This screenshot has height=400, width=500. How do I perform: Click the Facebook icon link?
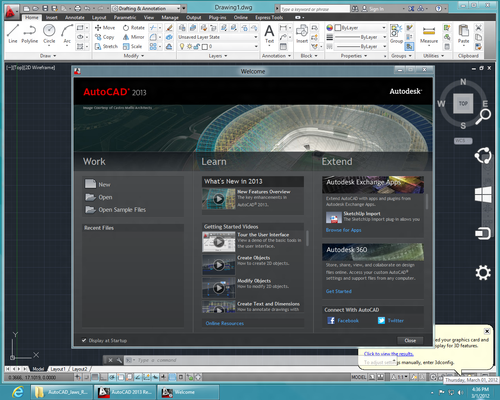click(331, 320)
